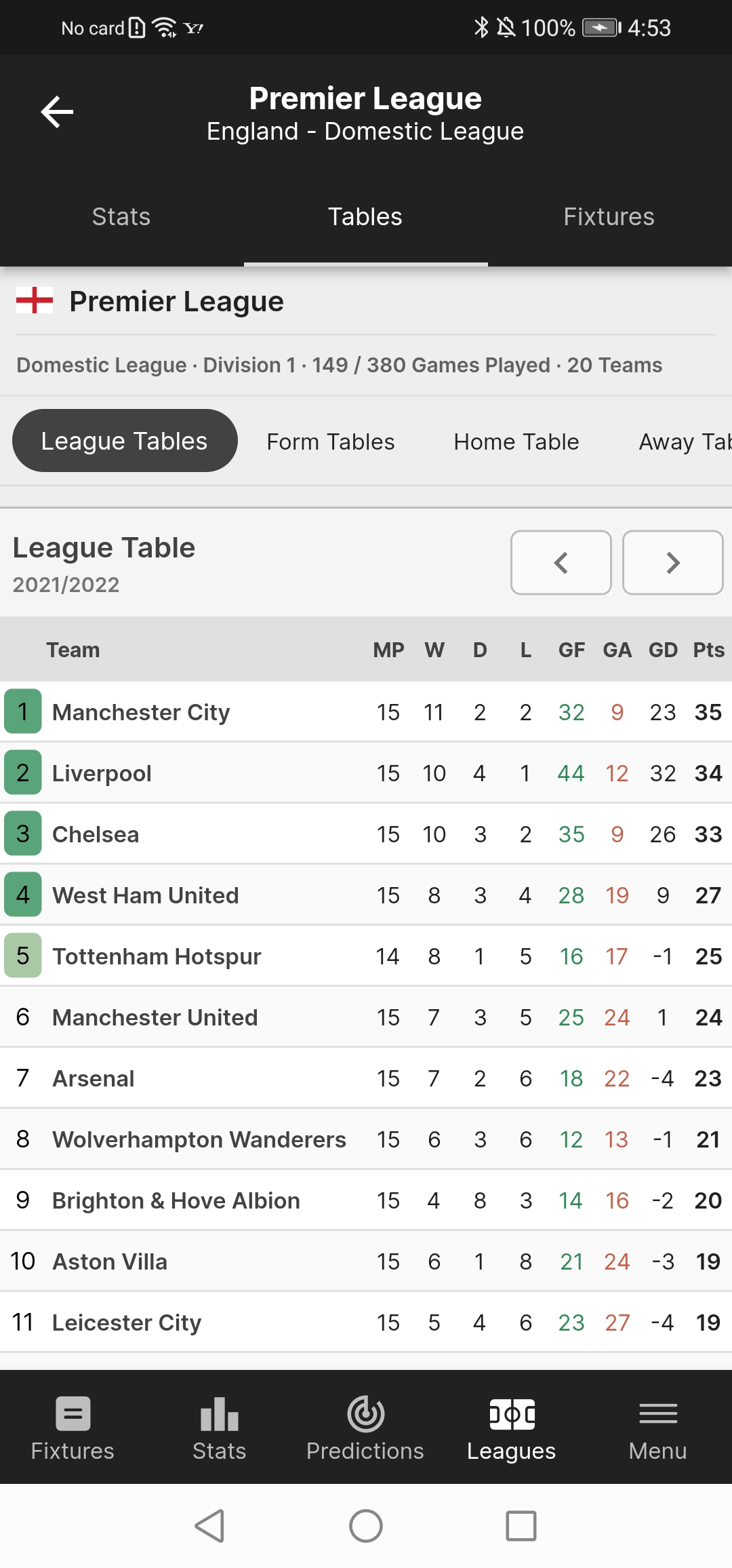Screen dimensions: 732x1568
Task: Switch to the top Fixtures tab
Action: click(609, 217)
